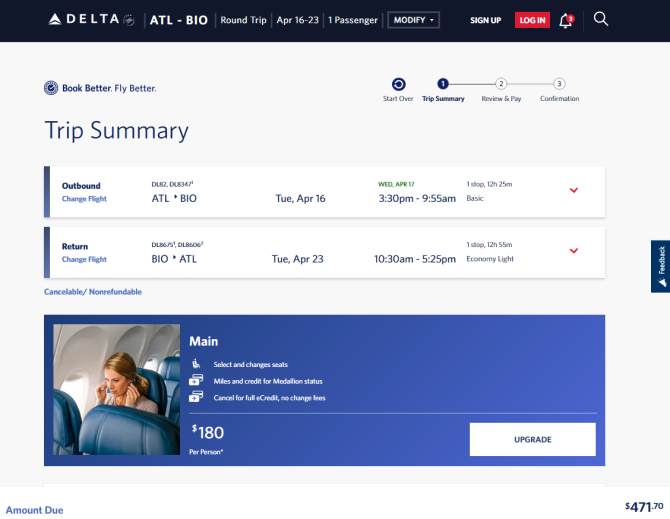Screen dimensions: 670x519
Task: Click the UPGRADE button
Action: (x=532, y=439)
